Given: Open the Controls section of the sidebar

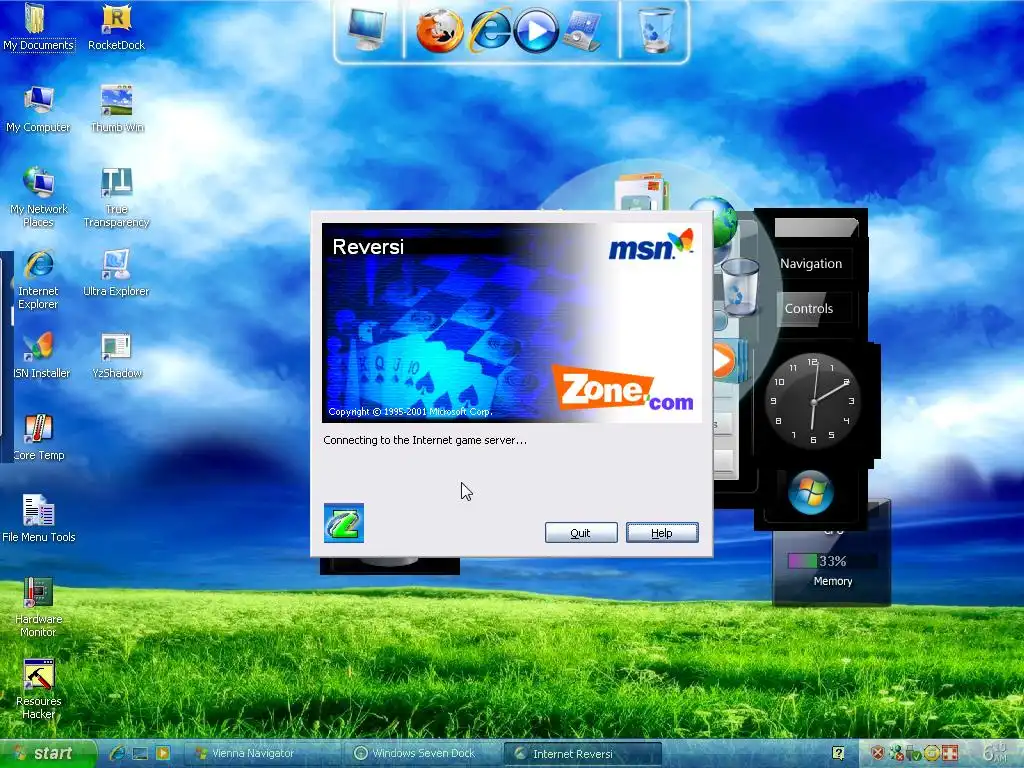Looking at the screenshot, I should (808, 309).
